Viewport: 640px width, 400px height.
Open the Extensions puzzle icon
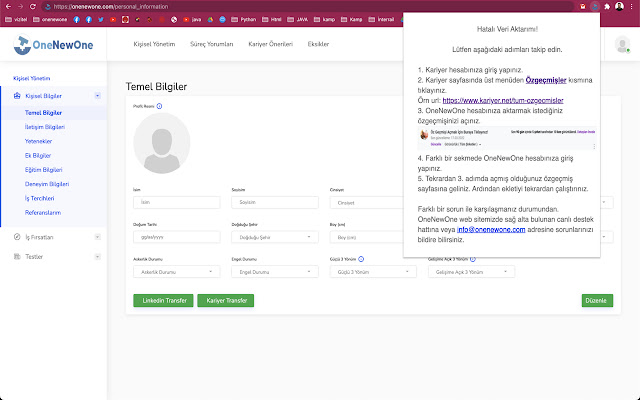607,7
